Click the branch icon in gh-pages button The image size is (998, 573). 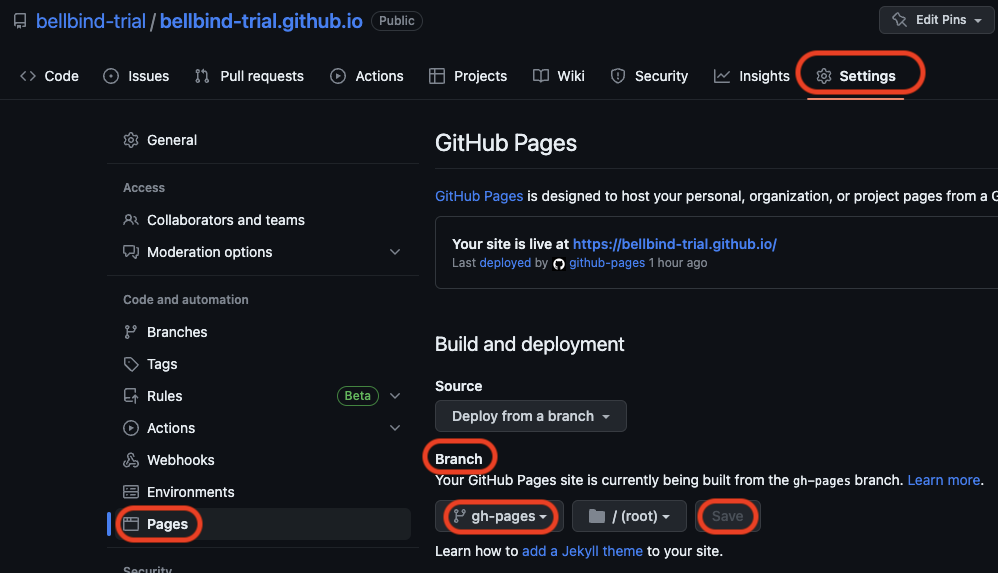(x=460, y=516)
